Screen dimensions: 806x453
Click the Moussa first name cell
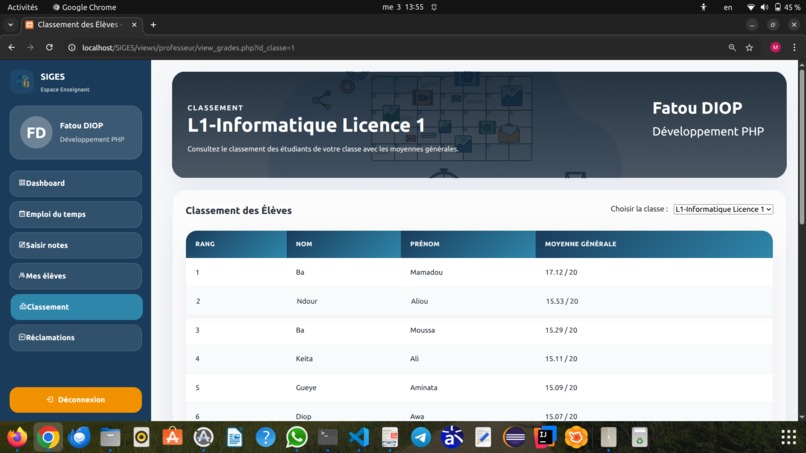(x=423, y=330)
